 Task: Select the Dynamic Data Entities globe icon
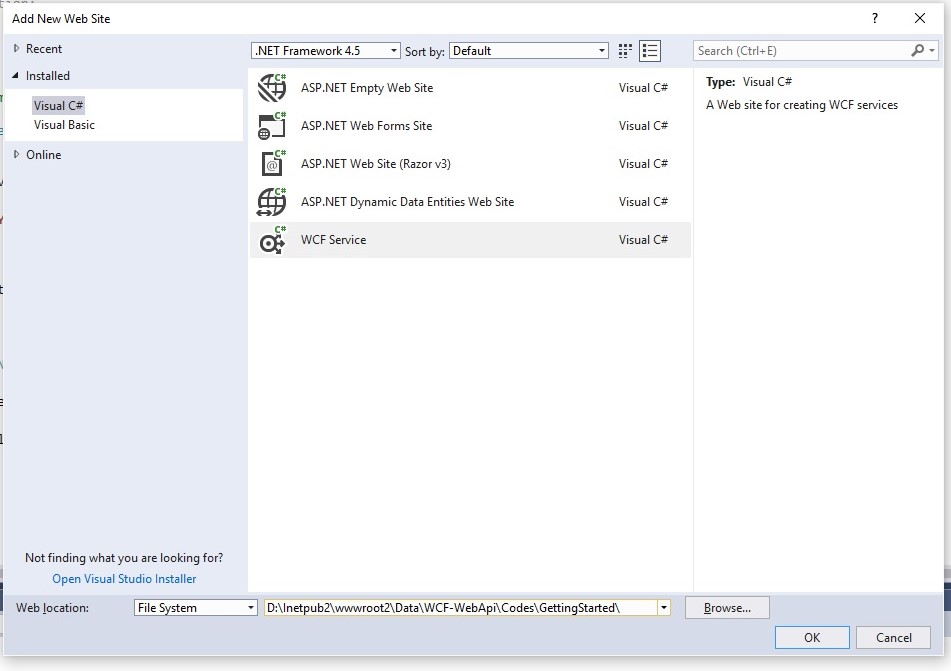(x=272, y=202)
